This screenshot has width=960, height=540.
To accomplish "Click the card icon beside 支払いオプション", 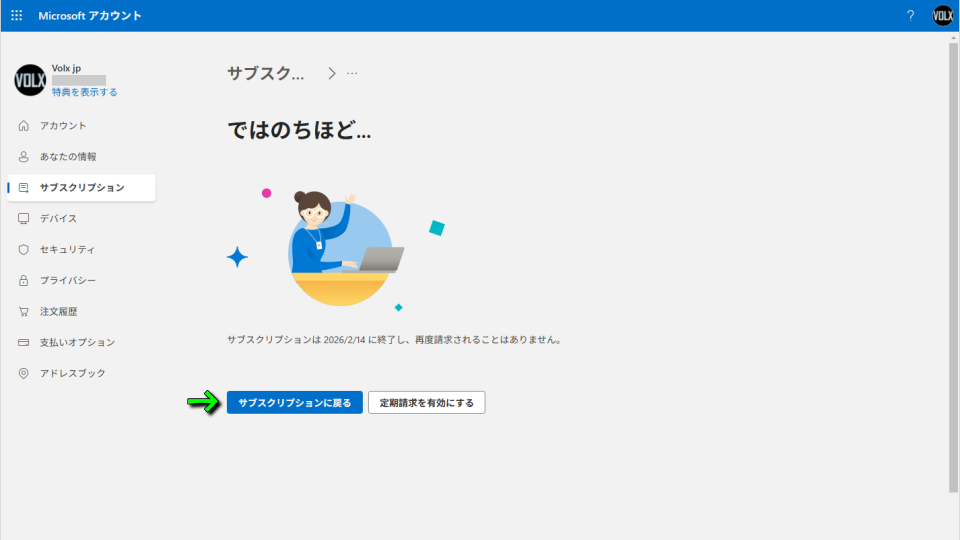I will point(24,343).
